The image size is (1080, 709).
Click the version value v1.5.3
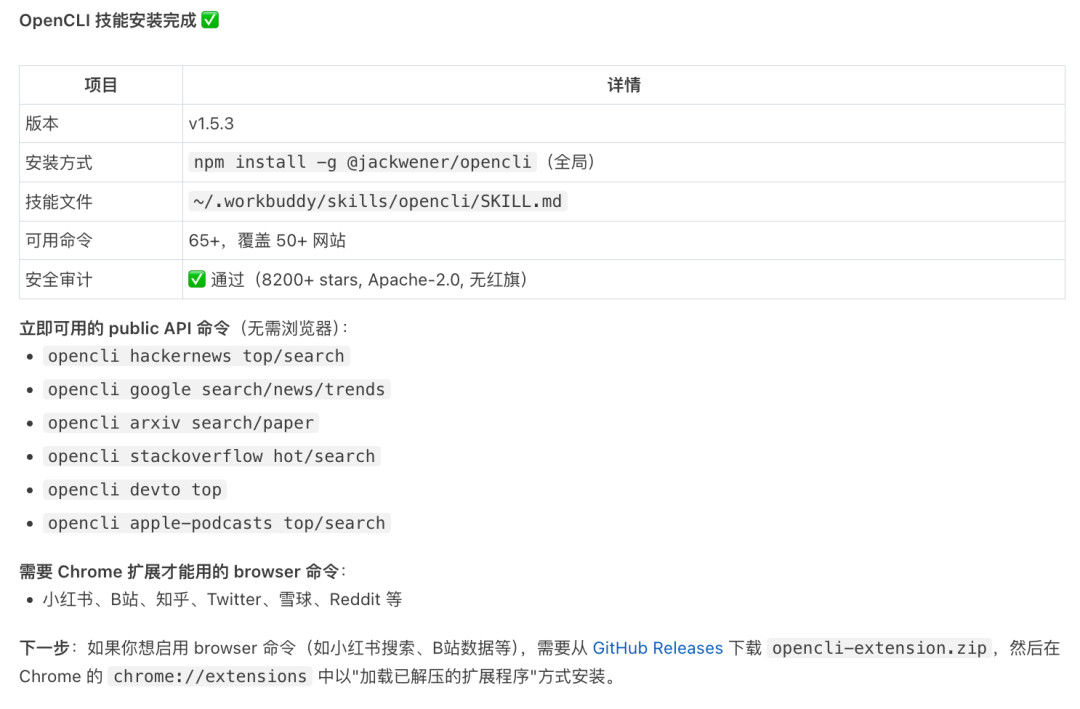tap(211, 124)
